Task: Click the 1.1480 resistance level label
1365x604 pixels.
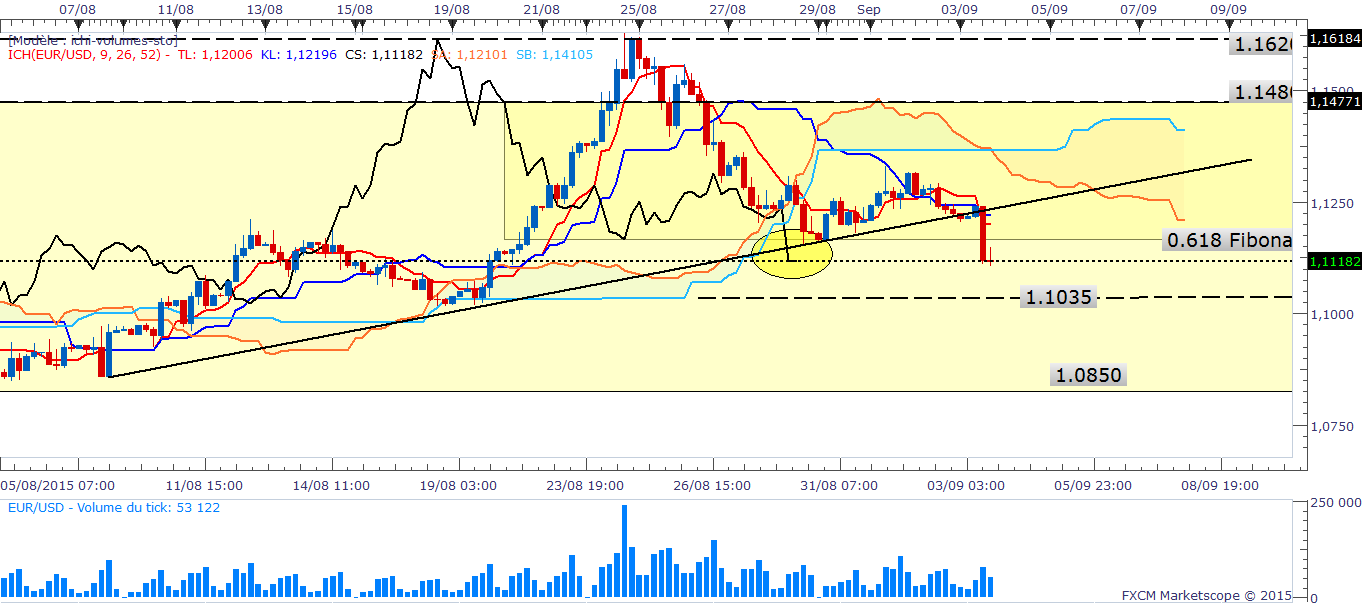Action: [x=1264, y=92]
